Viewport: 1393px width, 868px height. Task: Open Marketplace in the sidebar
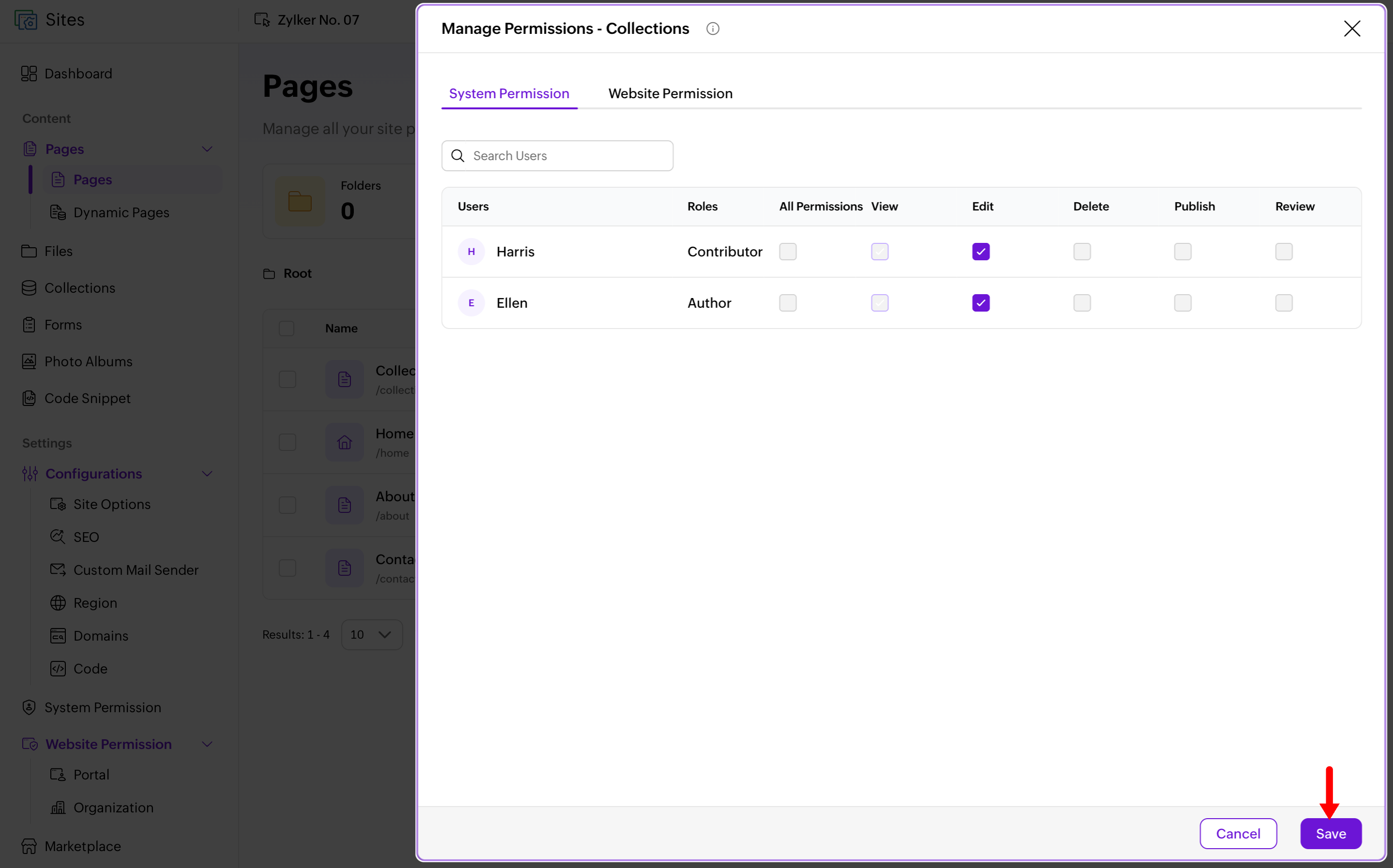[x=72, y=846]
